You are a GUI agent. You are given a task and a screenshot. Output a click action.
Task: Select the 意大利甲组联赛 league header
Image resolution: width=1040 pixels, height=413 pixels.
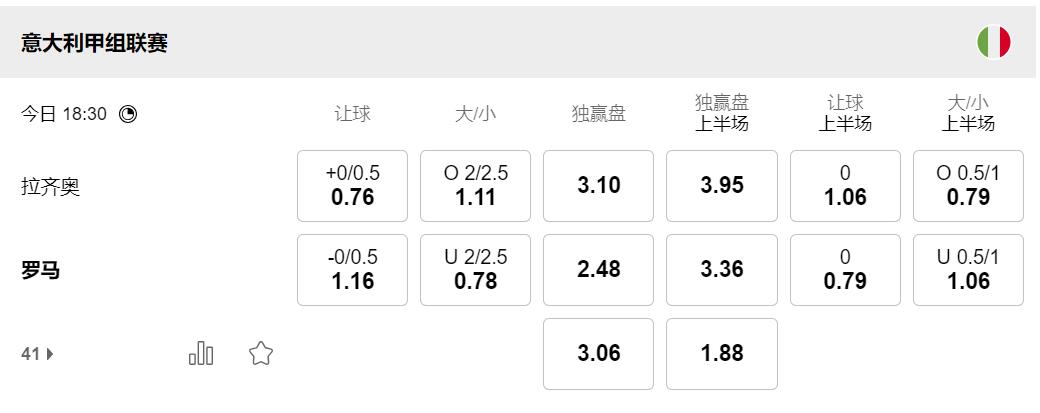coord(95,44)
